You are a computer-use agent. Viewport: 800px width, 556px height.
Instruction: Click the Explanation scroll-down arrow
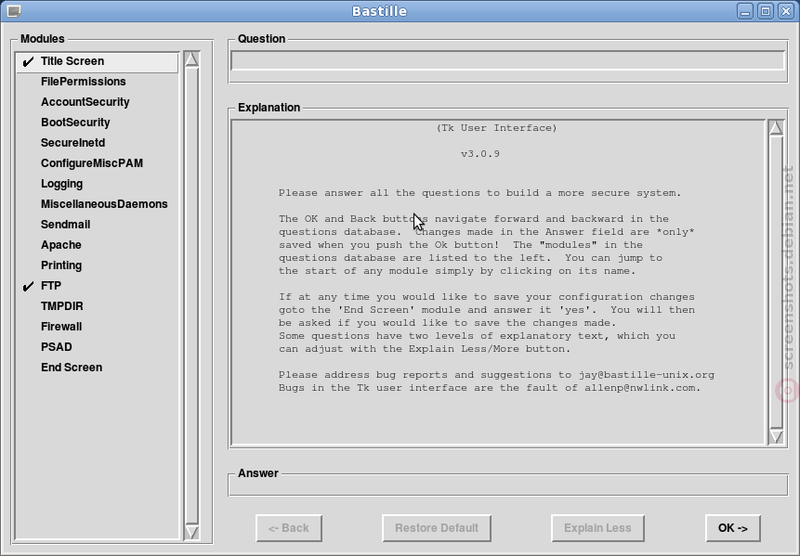776,436
